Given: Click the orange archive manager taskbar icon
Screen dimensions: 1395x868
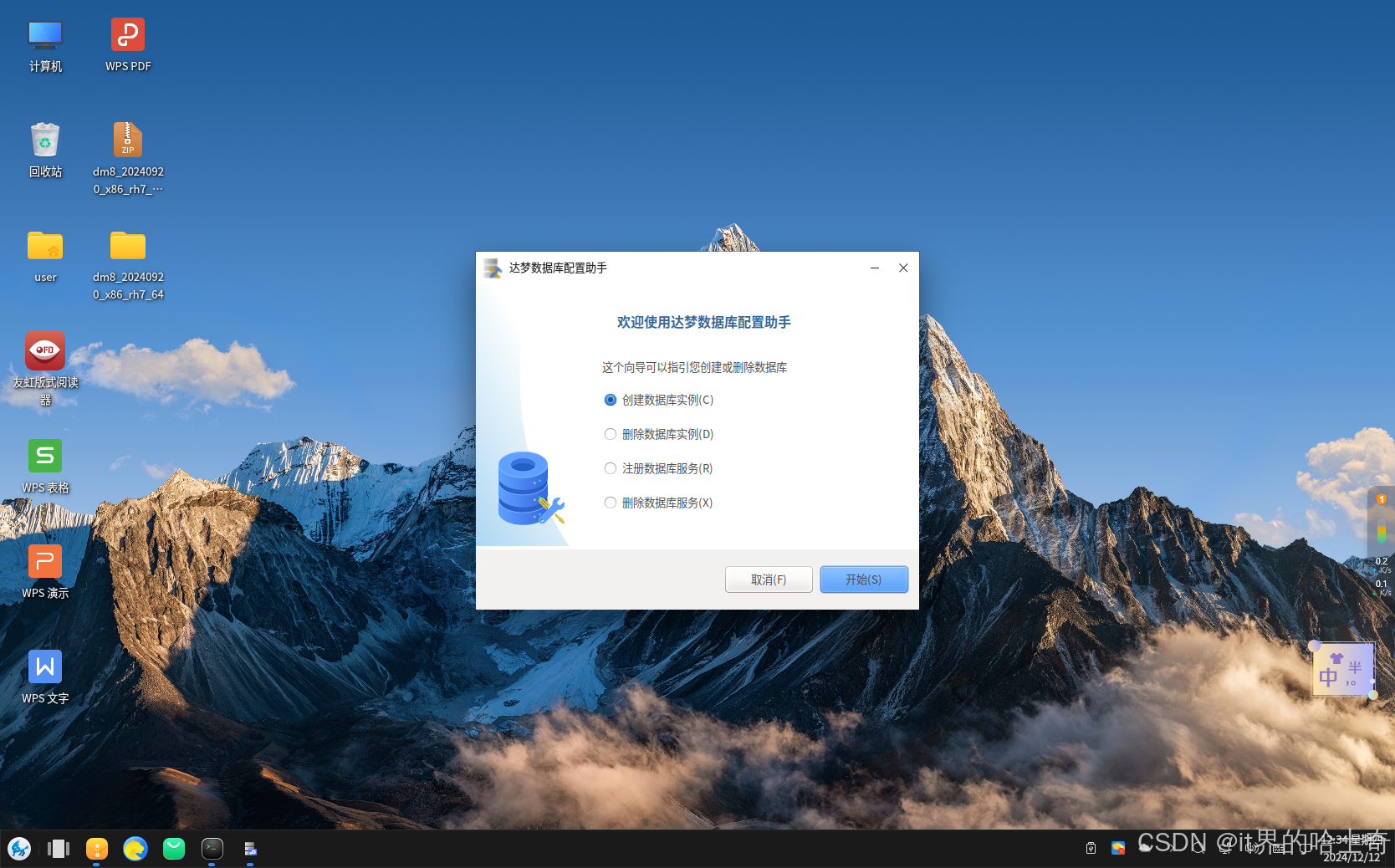Looking at the screenshot, I should coord(97,849).
